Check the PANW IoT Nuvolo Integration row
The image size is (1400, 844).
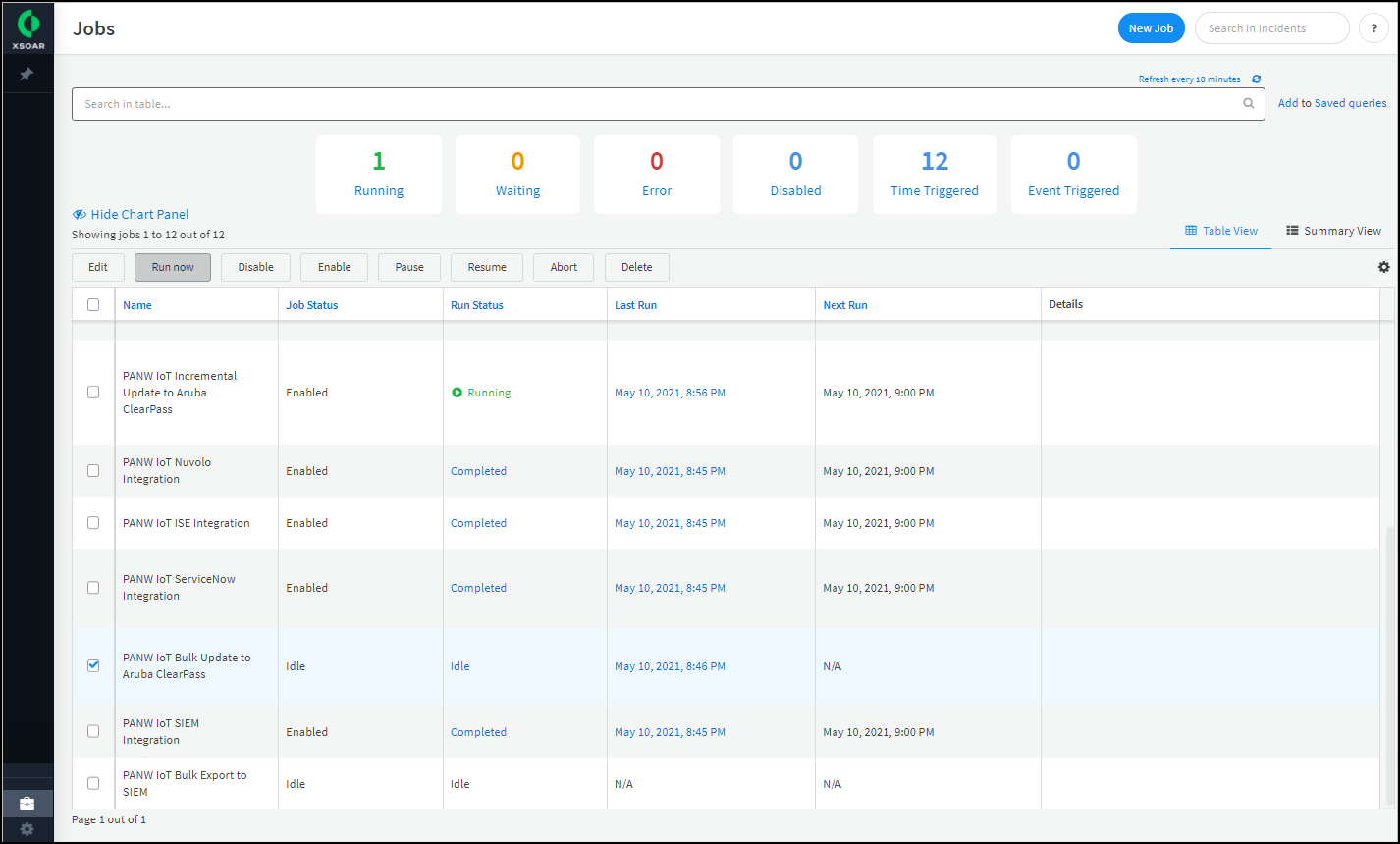pos(93,471)
